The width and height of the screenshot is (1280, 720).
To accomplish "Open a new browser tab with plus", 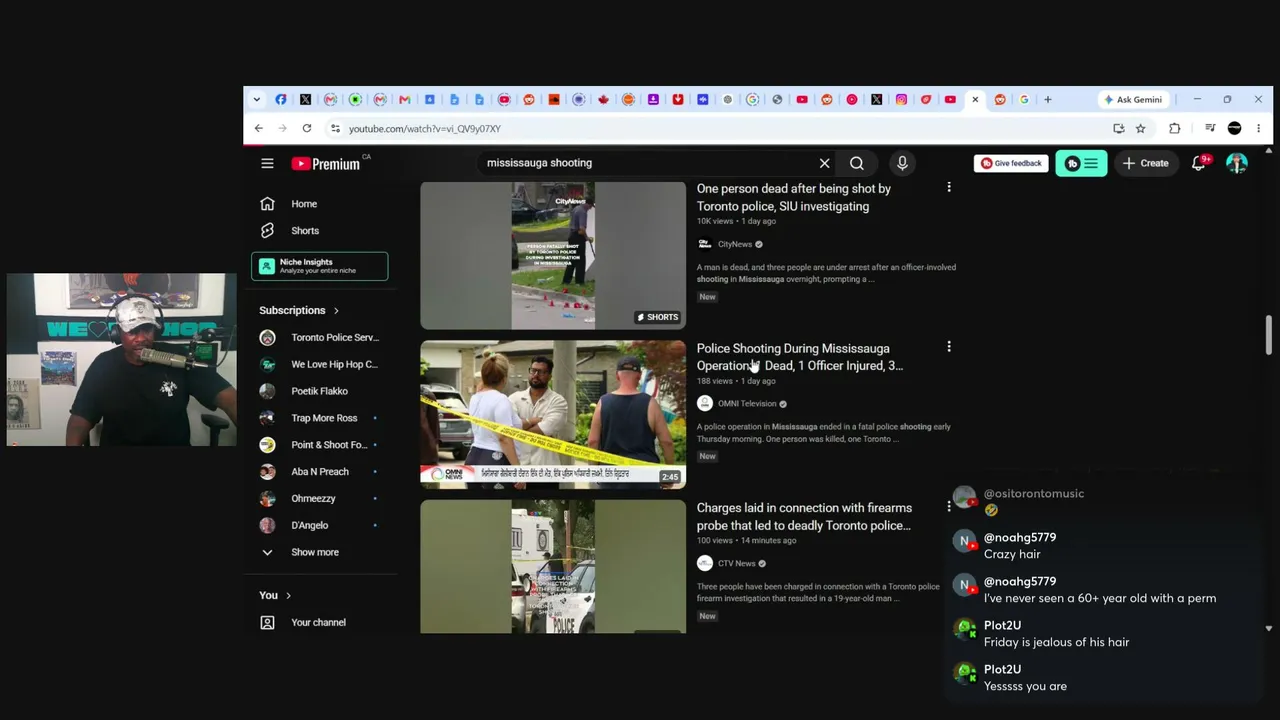I will [x=1048, y=100].
